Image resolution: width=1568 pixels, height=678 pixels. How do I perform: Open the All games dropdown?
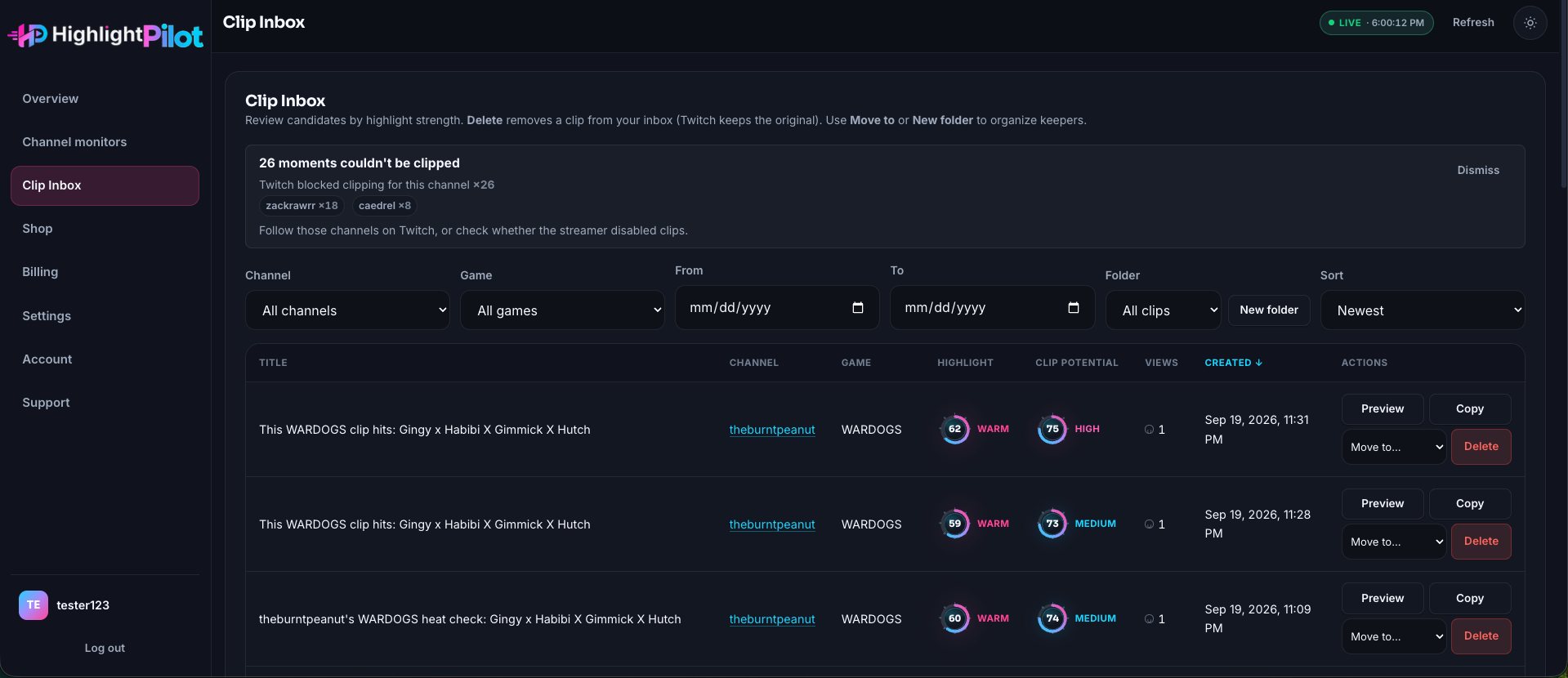[x=562, y=310]
